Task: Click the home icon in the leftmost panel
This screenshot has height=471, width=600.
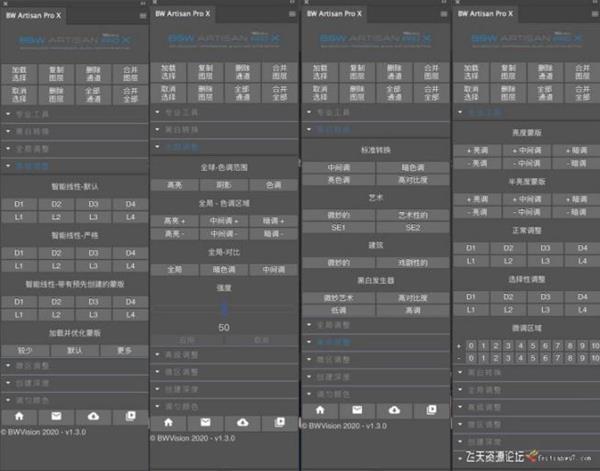Action: coord(20,415)
